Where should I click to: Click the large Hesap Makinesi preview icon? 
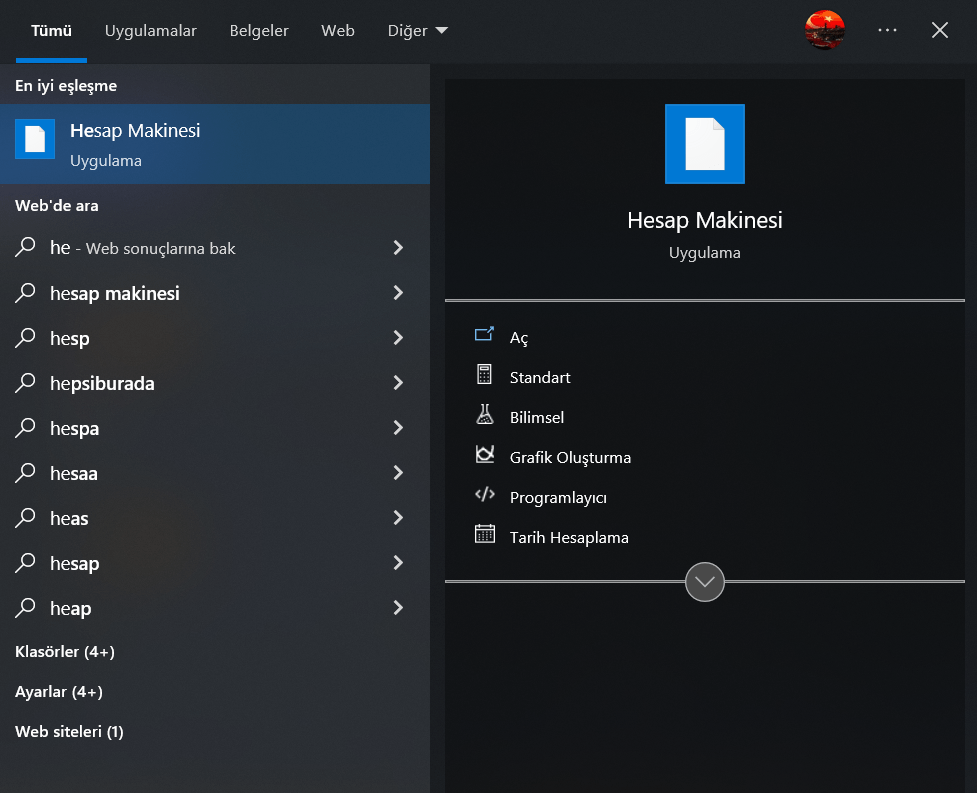tap(705, 144)
